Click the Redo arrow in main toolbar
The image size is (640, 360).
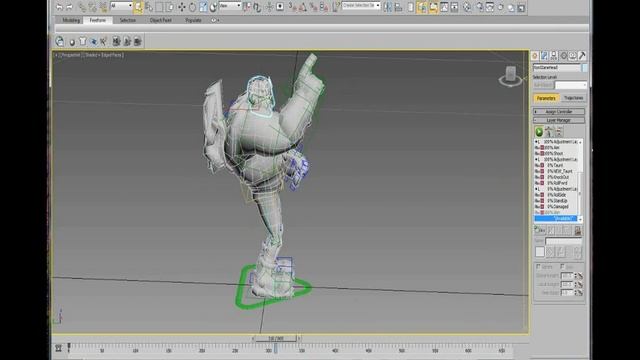(69, 7)
